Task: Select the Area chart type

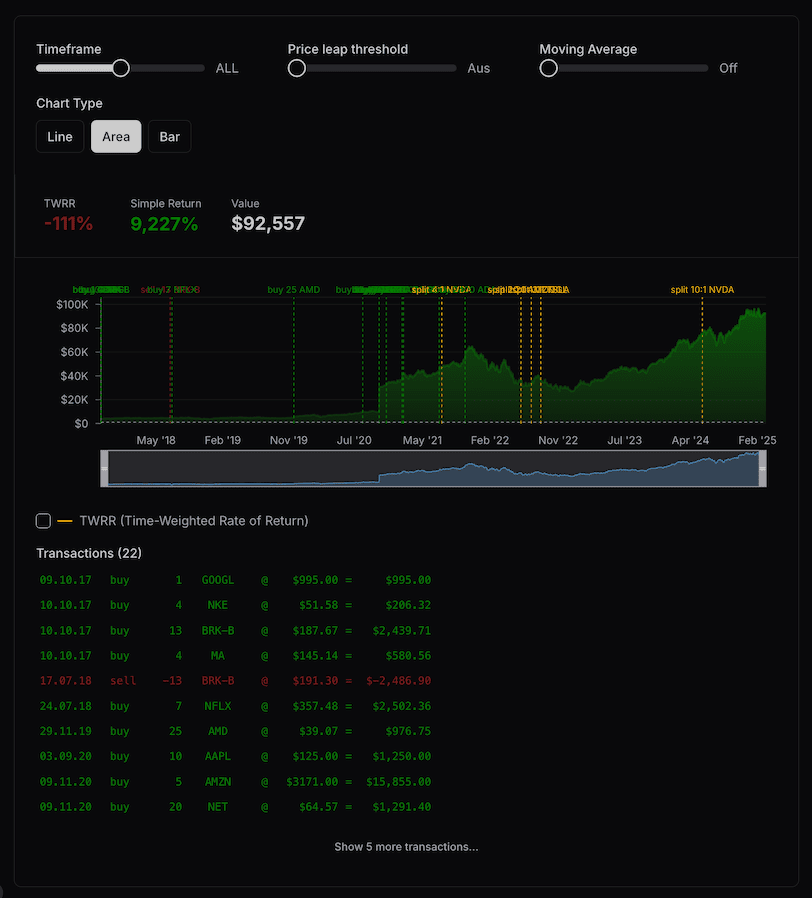Action: click(x=116, y=137)
